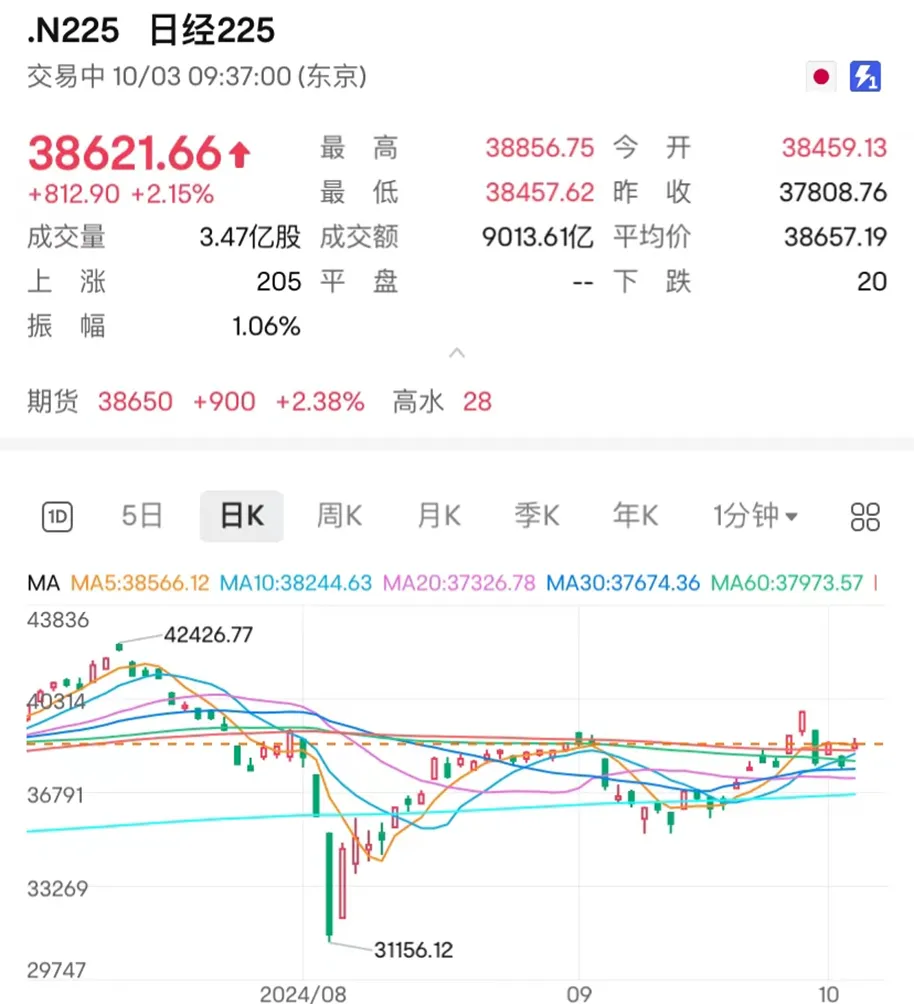This screenshot has height=1004, width=914.
Task: Select the MA5:38566.12 indicator
Action: coord(140,583)
